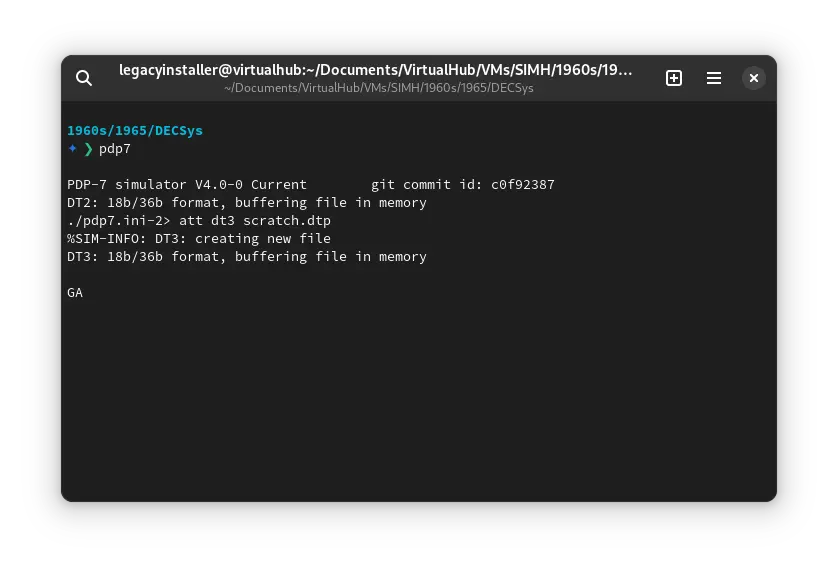Click the typed pdp7 command
The width and height of the screenshot is (838, 569).
[115, 149]
